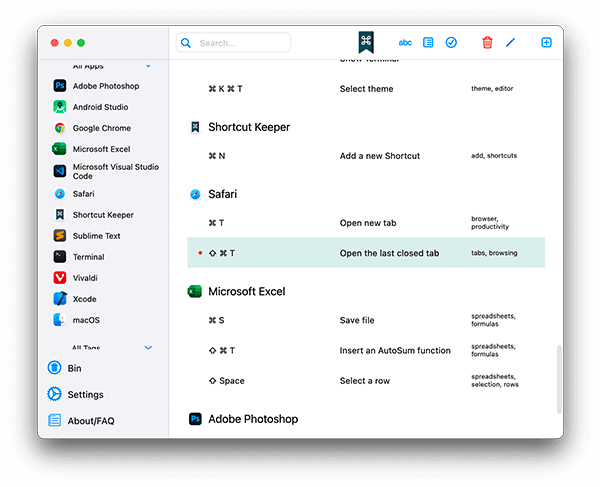Image resolution: width=600 pixels, height=487 pixels.
Task: Click the Safari compass sidebar icon
Action: pyautogui.click(x=60, y=194)
